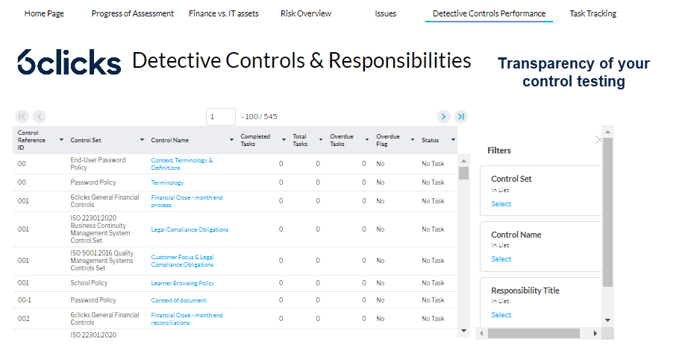Image resolution: width=688 pixels, height=362 pixels.
Task: Click School Policy control set cell
Action: click(89, 283)
